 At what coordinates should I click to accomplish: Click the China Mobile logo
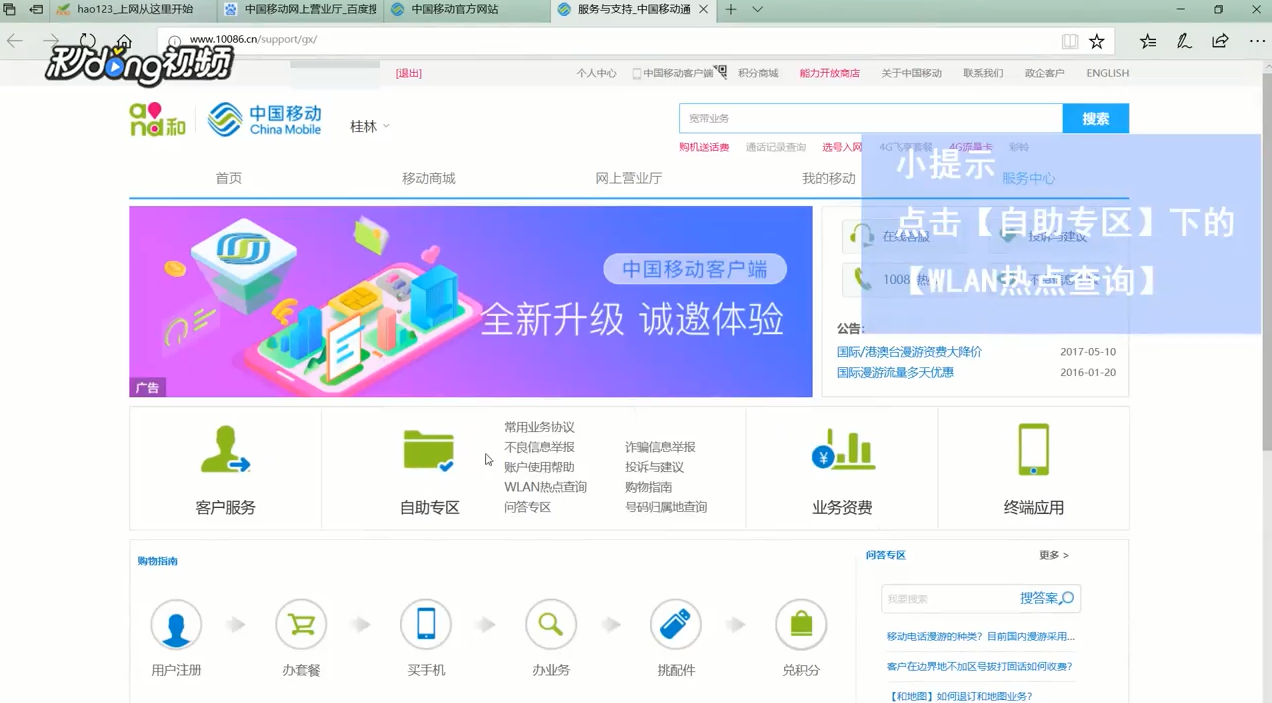coord(265,119)
